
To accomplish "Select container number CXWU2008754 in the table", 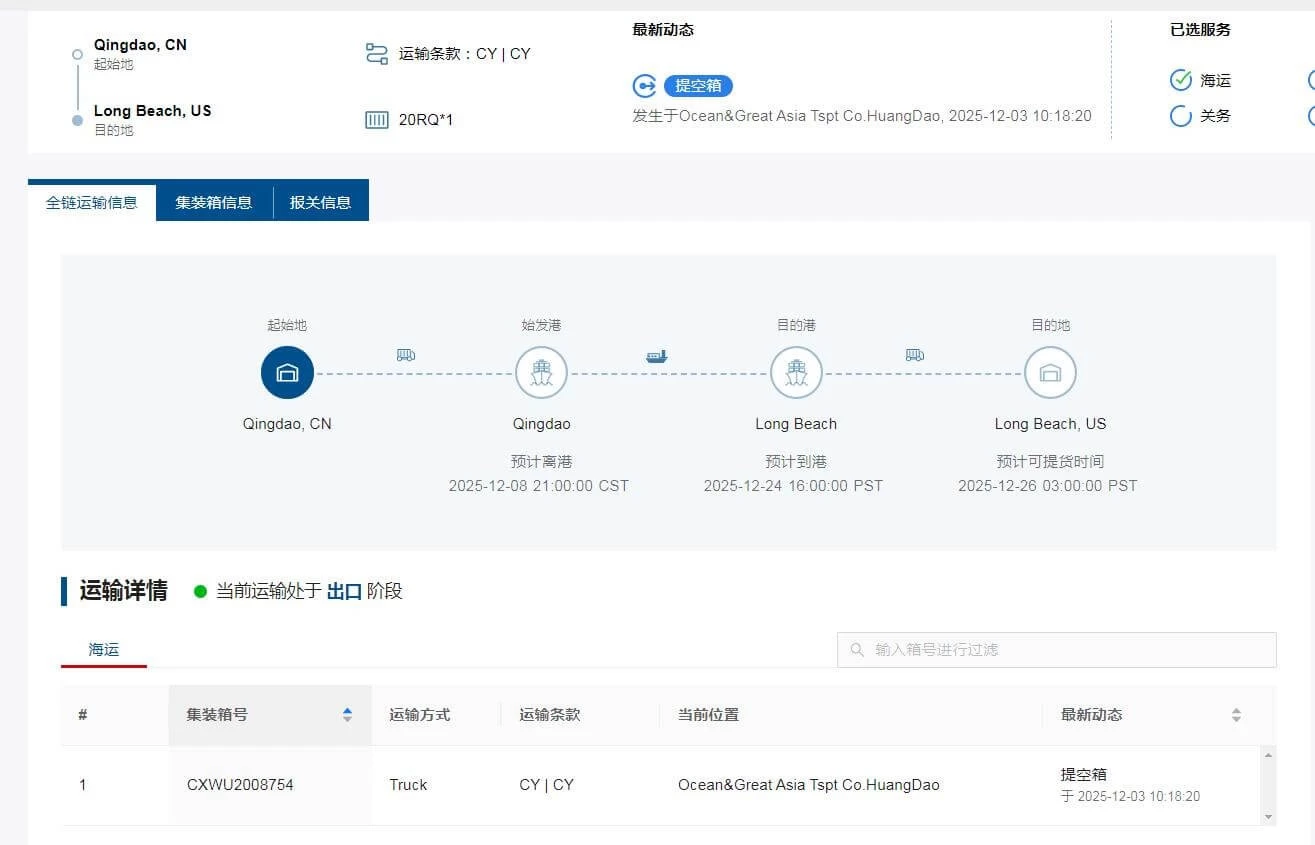I will click(x=240, y=784).
